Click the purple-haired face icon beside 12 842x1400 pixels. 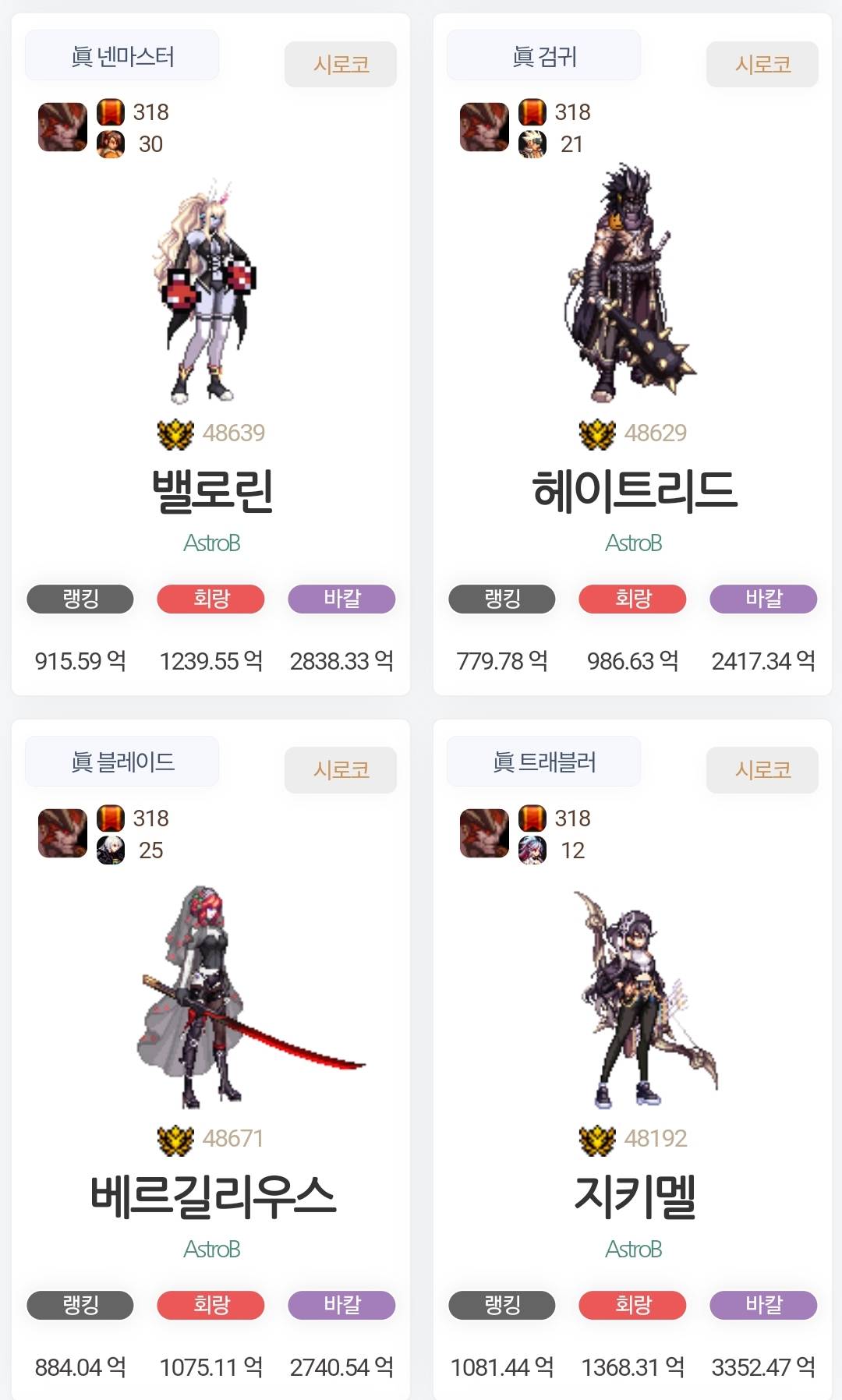(532, 850)
